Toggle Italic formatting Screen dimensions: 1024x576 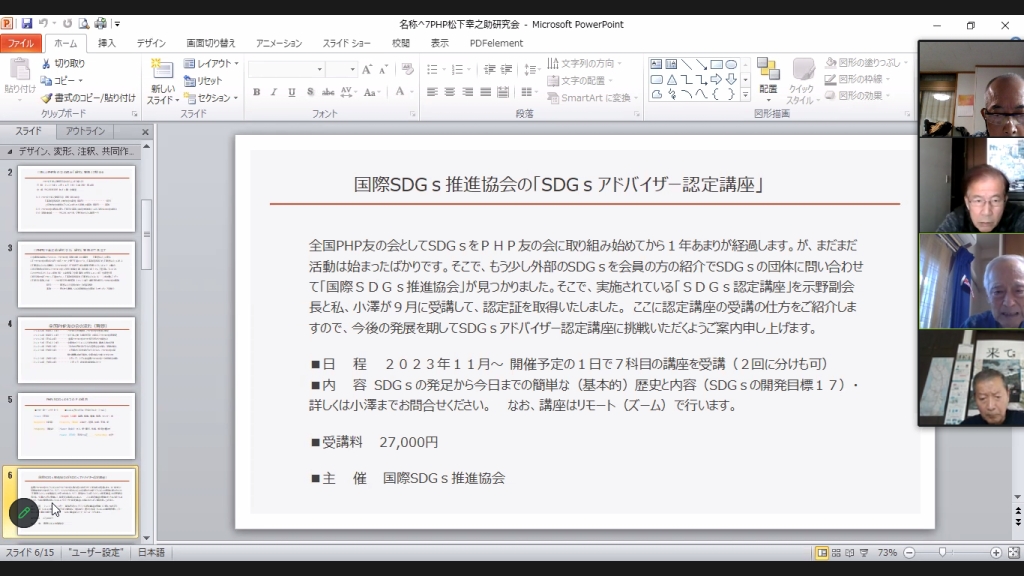[274, 92]
